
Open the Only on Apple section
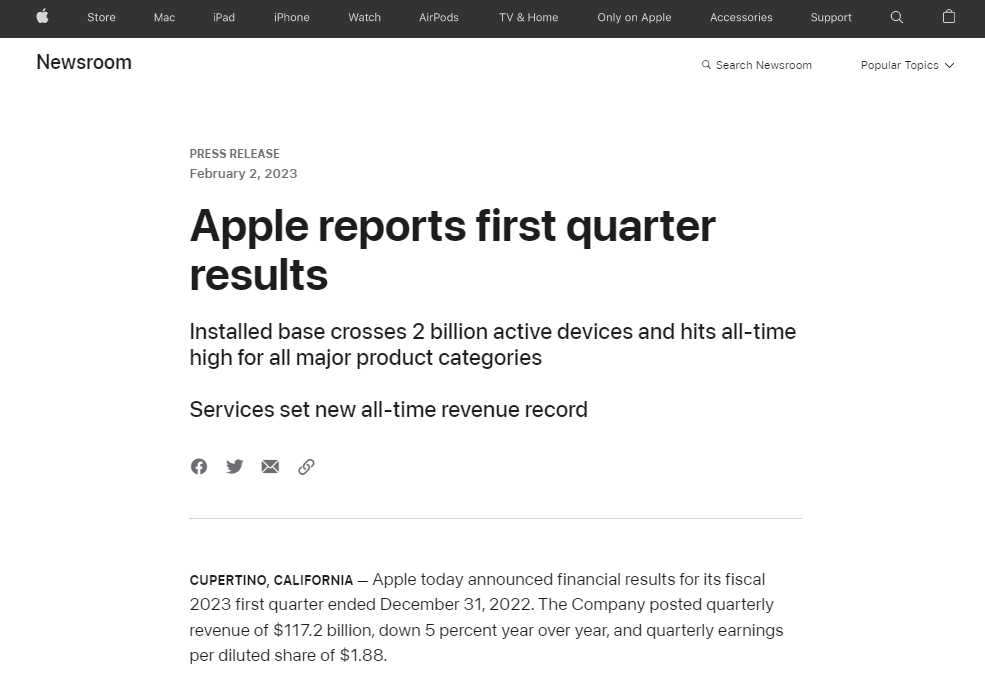point(634,17)
